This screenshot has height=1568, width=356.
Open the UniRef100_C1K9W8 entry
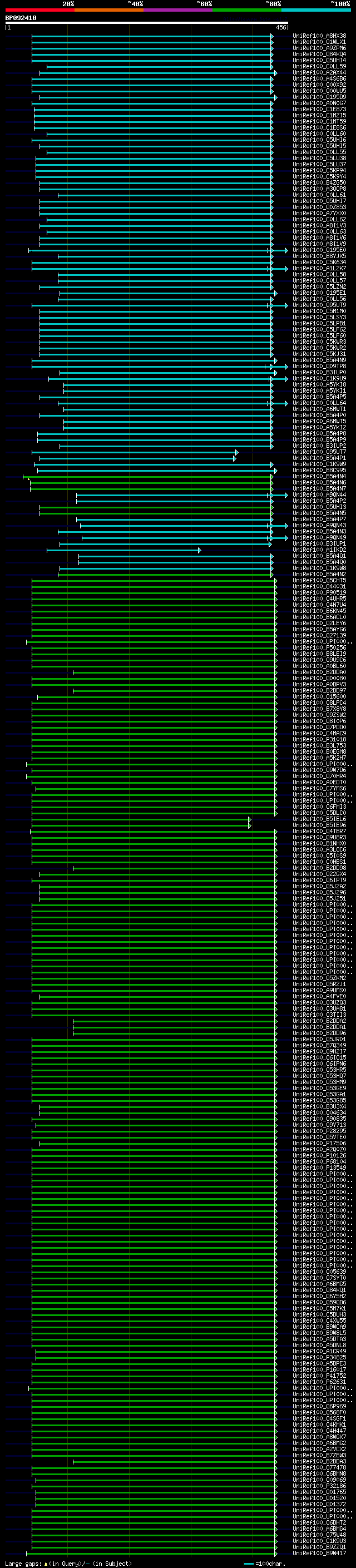[319, 568]
